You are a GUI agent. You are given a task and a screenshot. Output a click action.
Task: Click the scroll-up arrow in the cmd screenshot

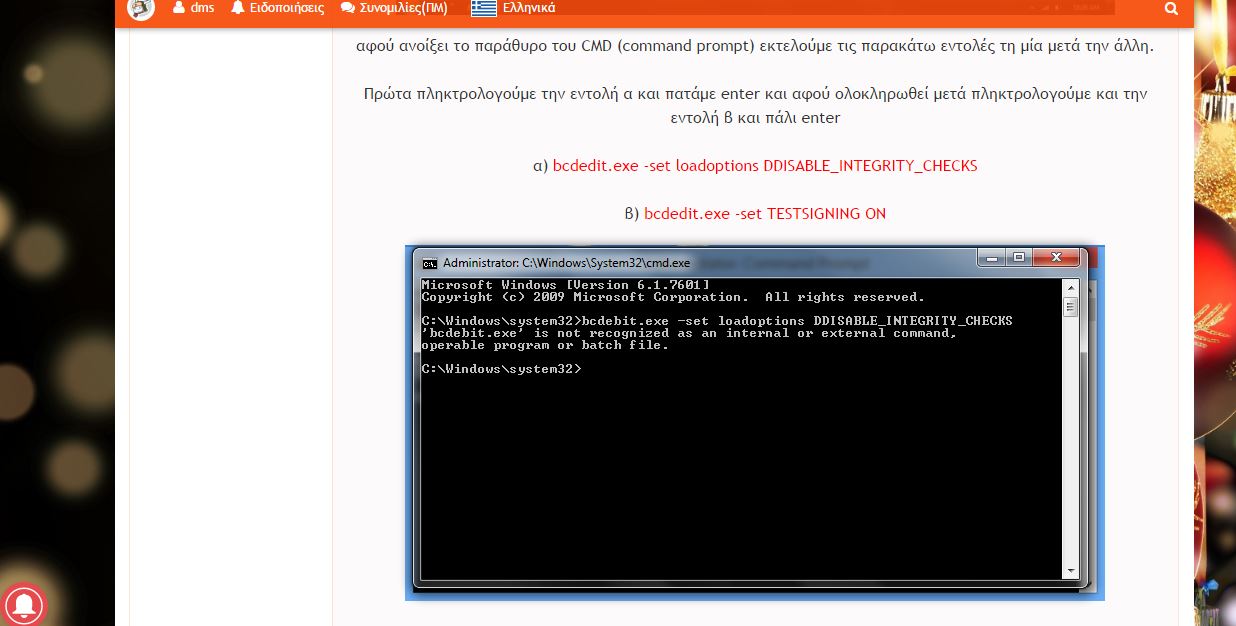coord(1071,286)
